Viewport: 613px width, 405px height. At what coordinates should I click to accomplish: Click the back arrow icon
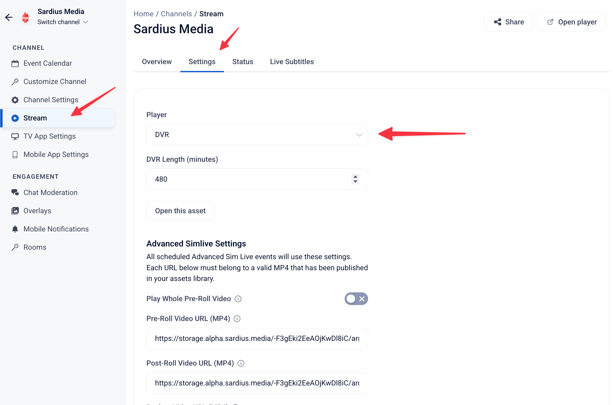coord(9,17)
